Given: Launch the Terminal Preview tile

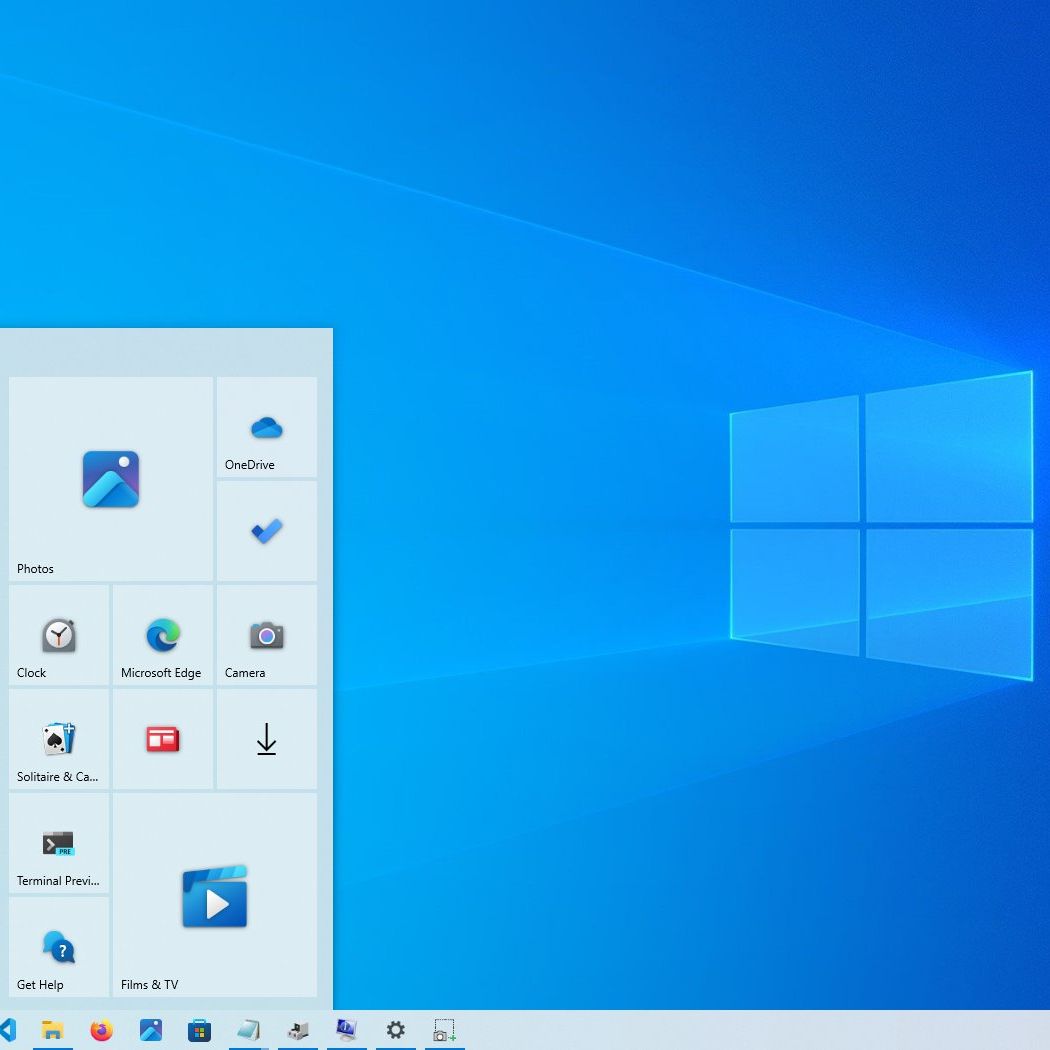Looking at the screenshot, I should click(x=59, y=842).
